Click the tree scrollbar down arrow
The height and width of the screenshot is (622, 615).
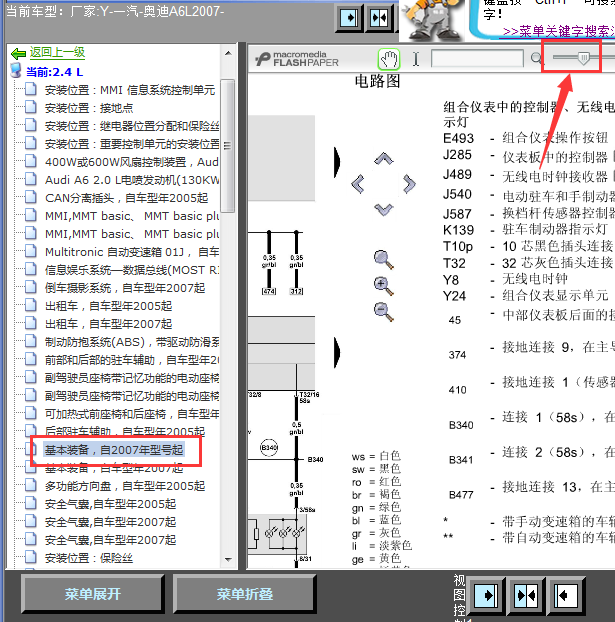[x=228, y=559]
